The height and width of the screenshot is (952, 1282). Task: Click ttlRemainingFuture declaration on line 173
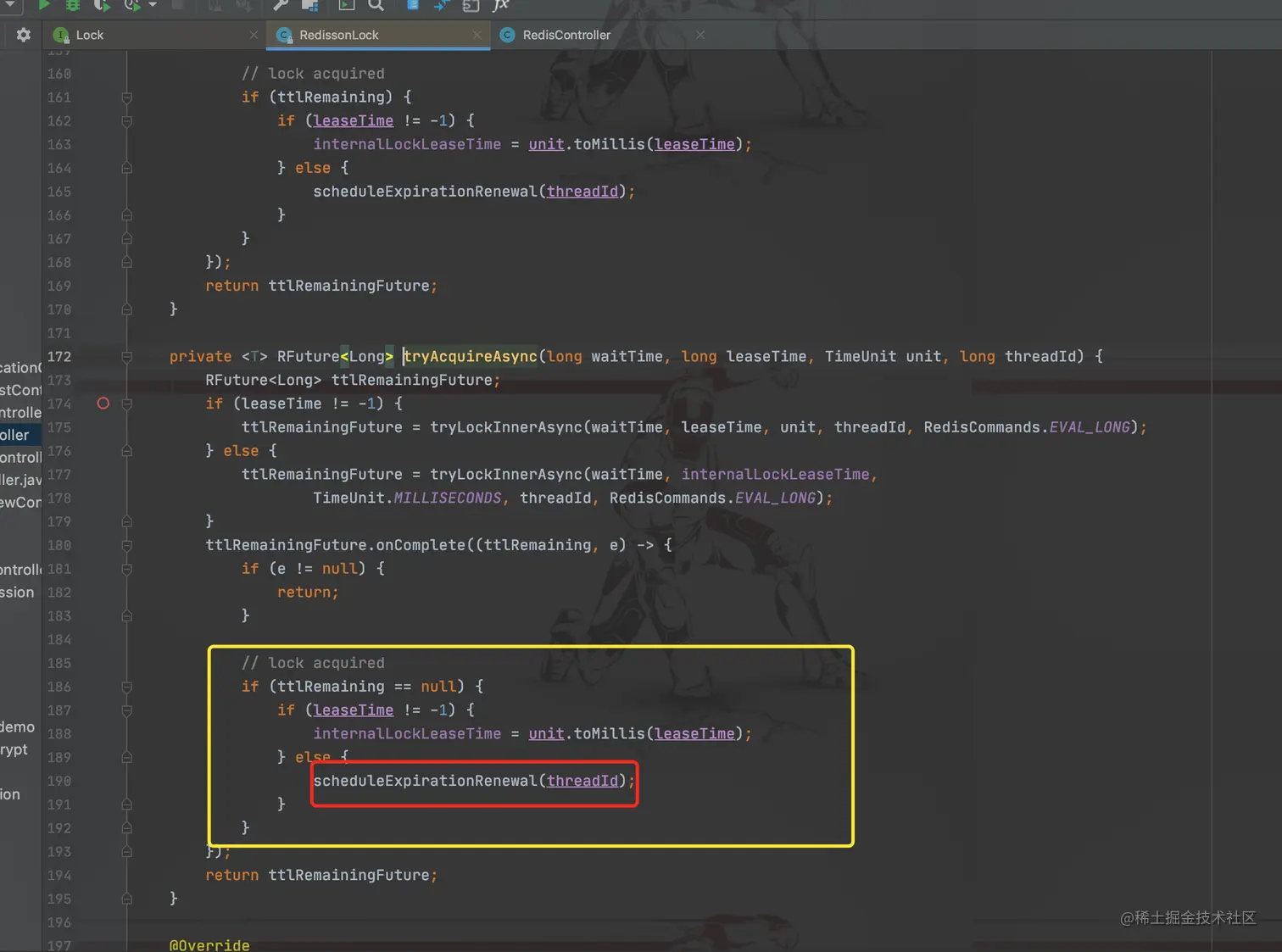click(x=411, y=381)
